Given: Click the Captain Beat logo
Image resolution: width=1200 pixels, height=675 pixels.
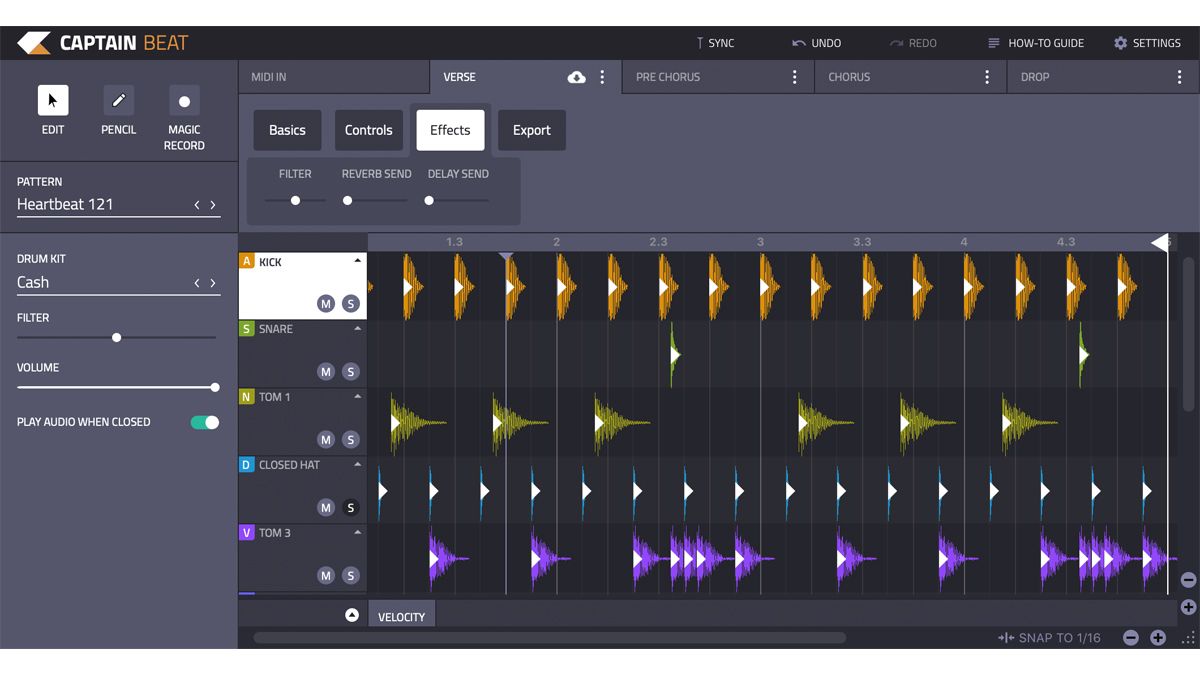Looking at the screenshot, I should click(103, 43).
